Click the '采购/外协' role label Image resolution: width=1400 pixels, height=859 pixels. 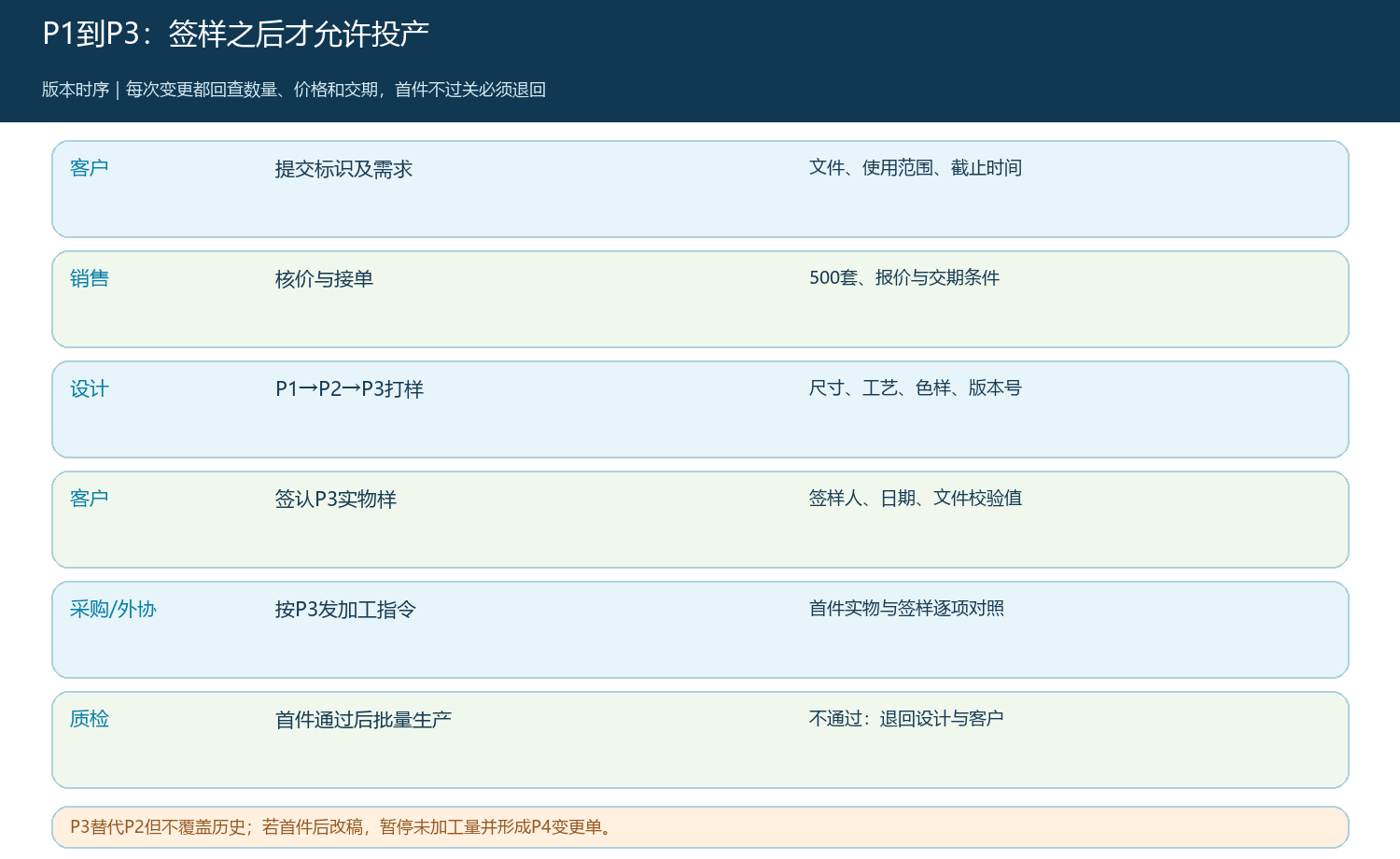pyautogui.click(x=113, y=609)
